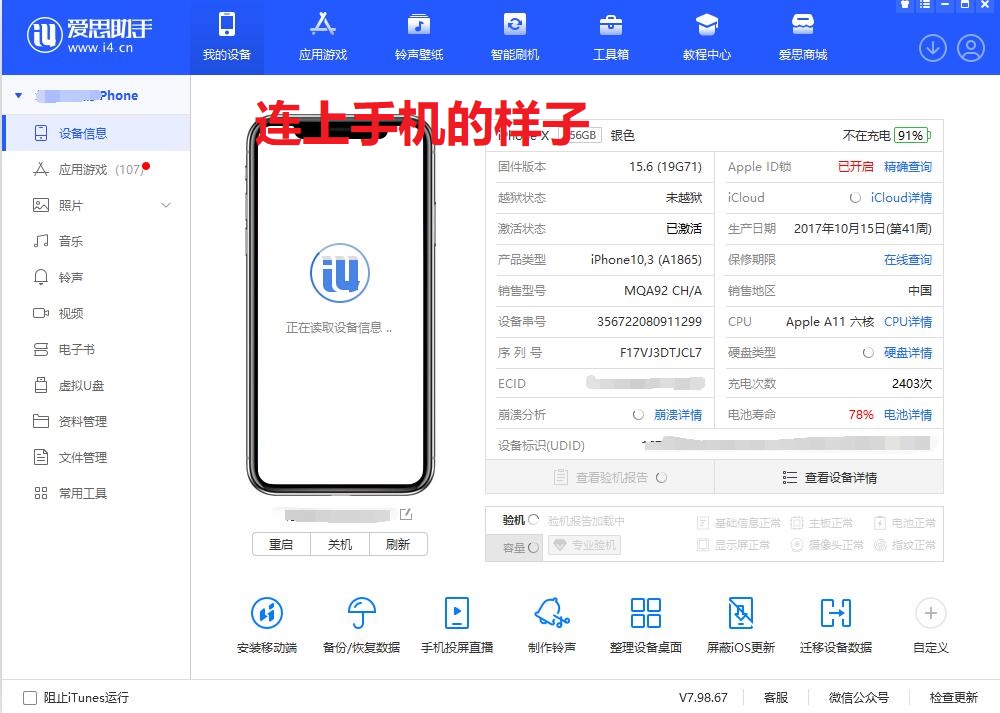The height and width of the screenshot is (713, 1000).
Task: Open 整理设备桌面 grid icon
Action: pyautogui.click(x=645, y=614)
